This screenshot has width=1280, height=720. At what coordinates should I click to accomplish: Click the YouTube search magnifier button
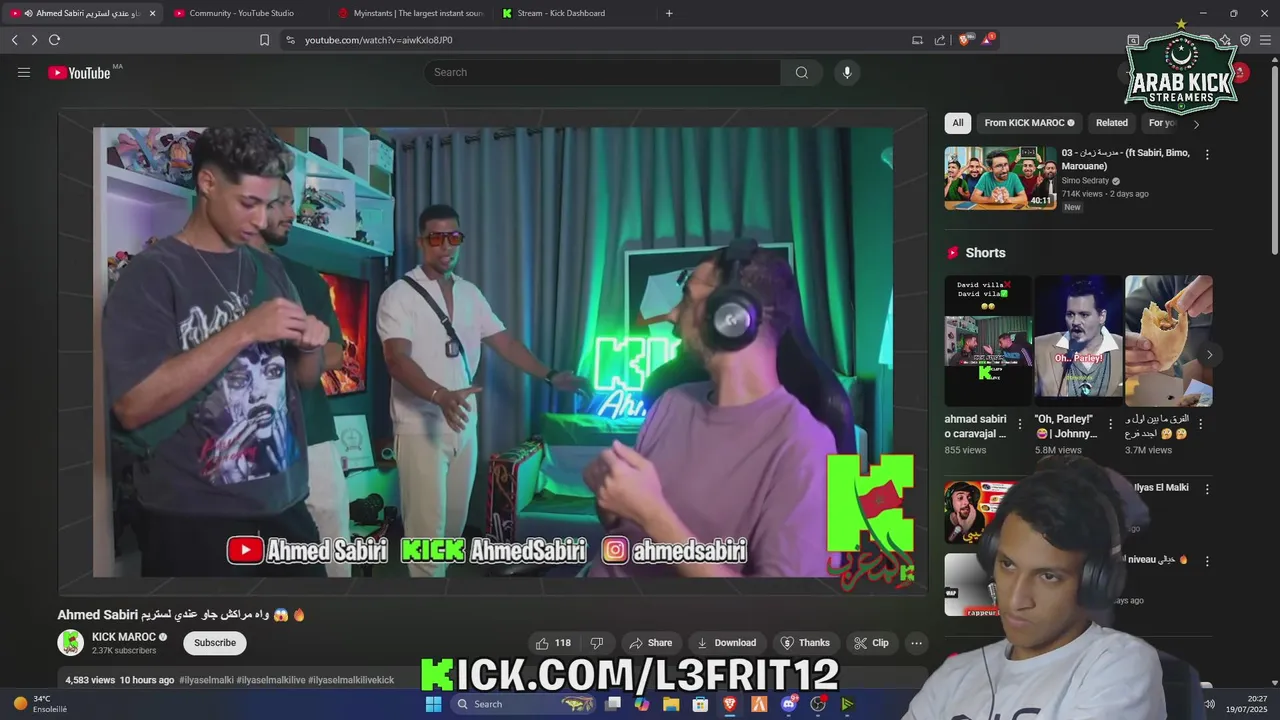click(802, 72)
